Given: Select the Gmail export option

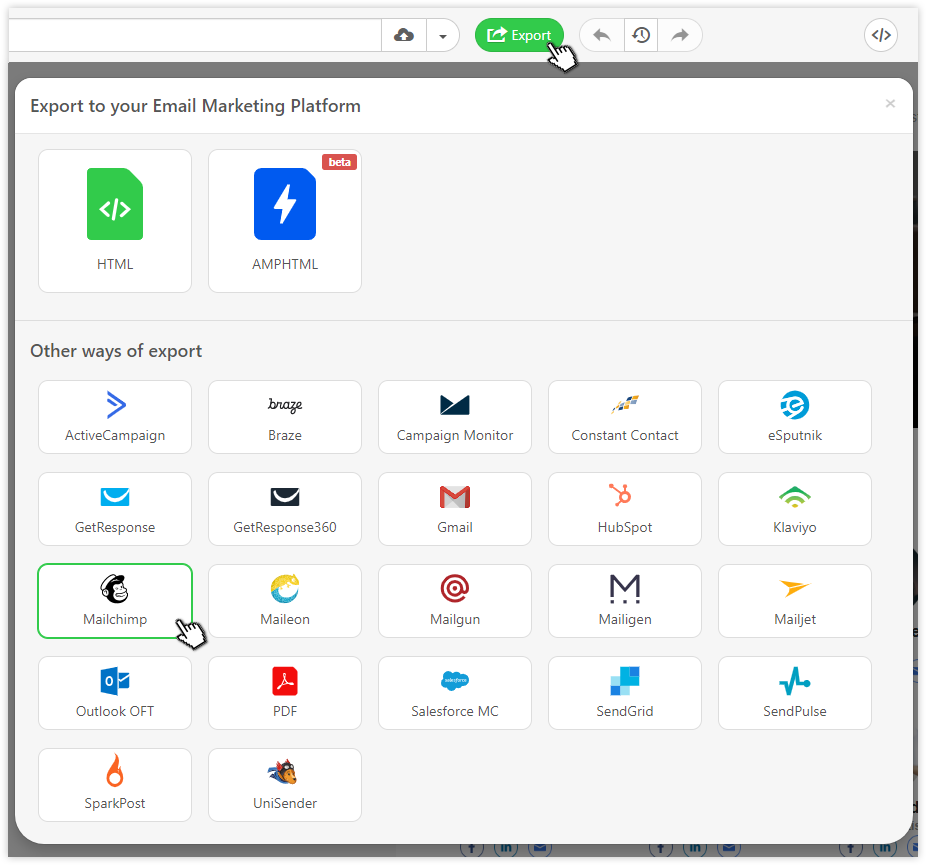Looking at the screenshot, I should (x=455, y=509).
